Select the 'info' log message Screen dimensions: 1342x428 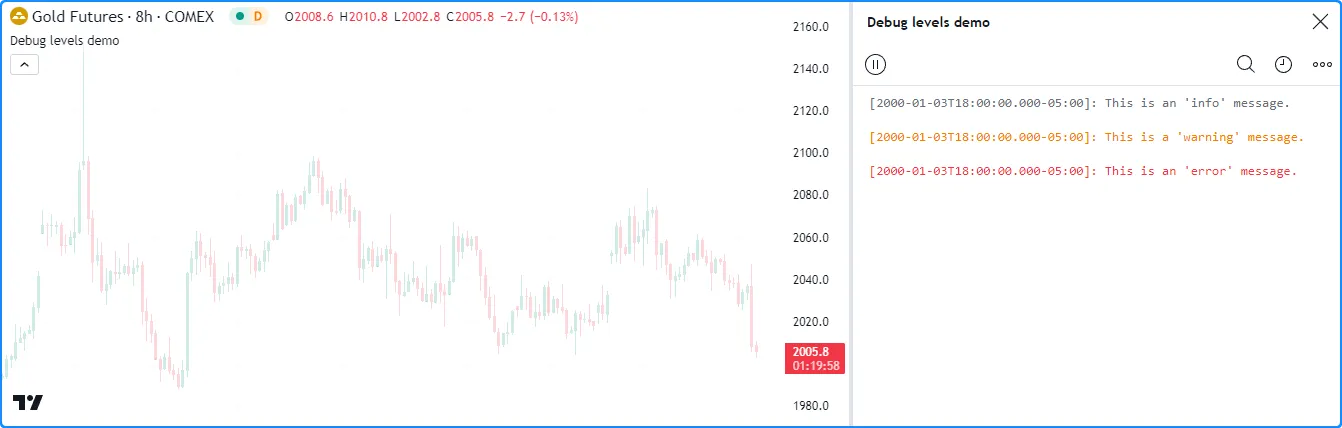[1080, 103]
